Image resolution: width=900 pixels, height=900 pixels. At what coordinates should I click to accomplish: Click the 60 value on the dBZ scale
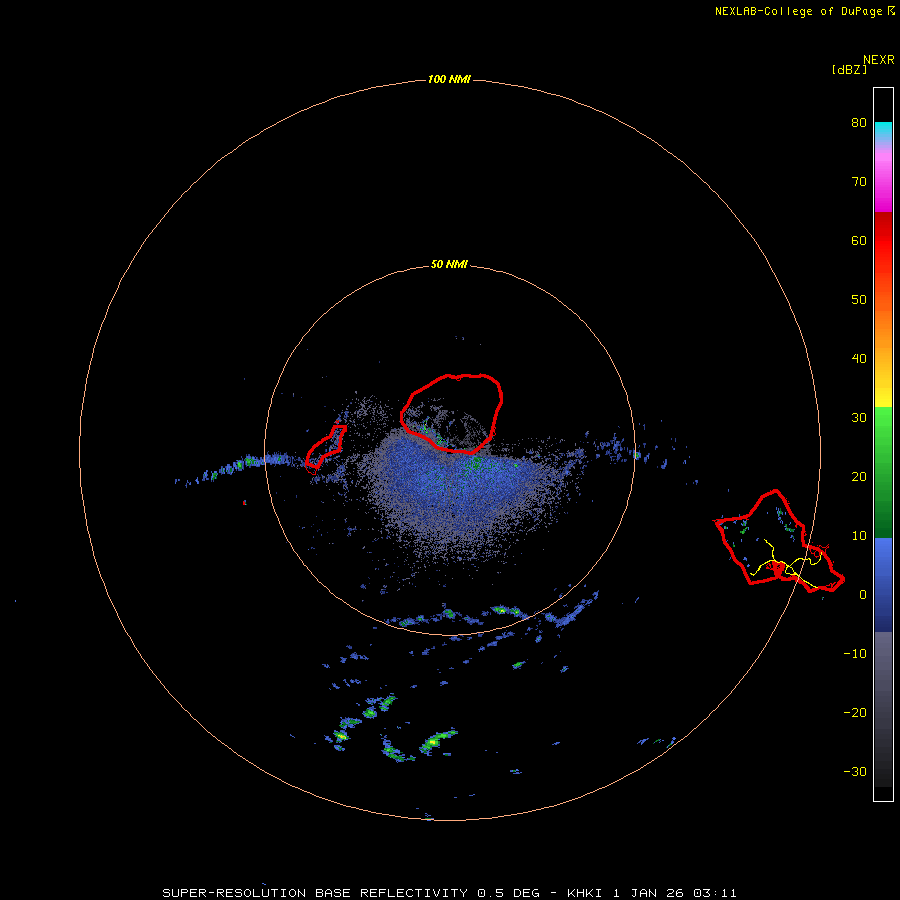[859, 241]
